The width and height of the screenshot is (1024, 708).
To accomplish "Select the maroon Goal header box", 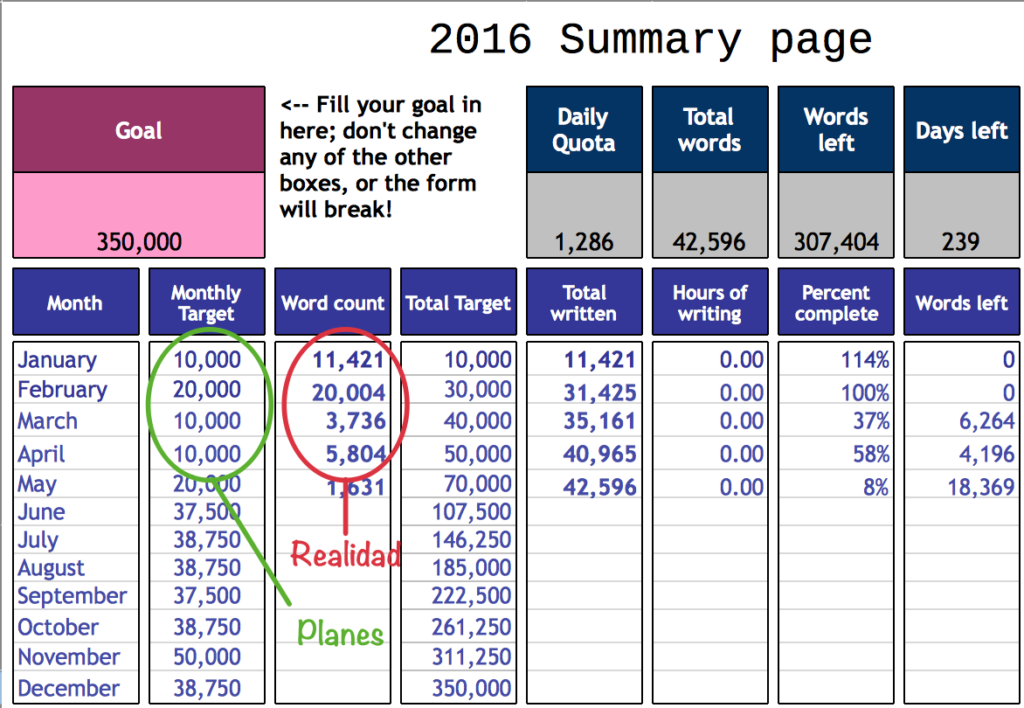I will [x=139, y=130].
